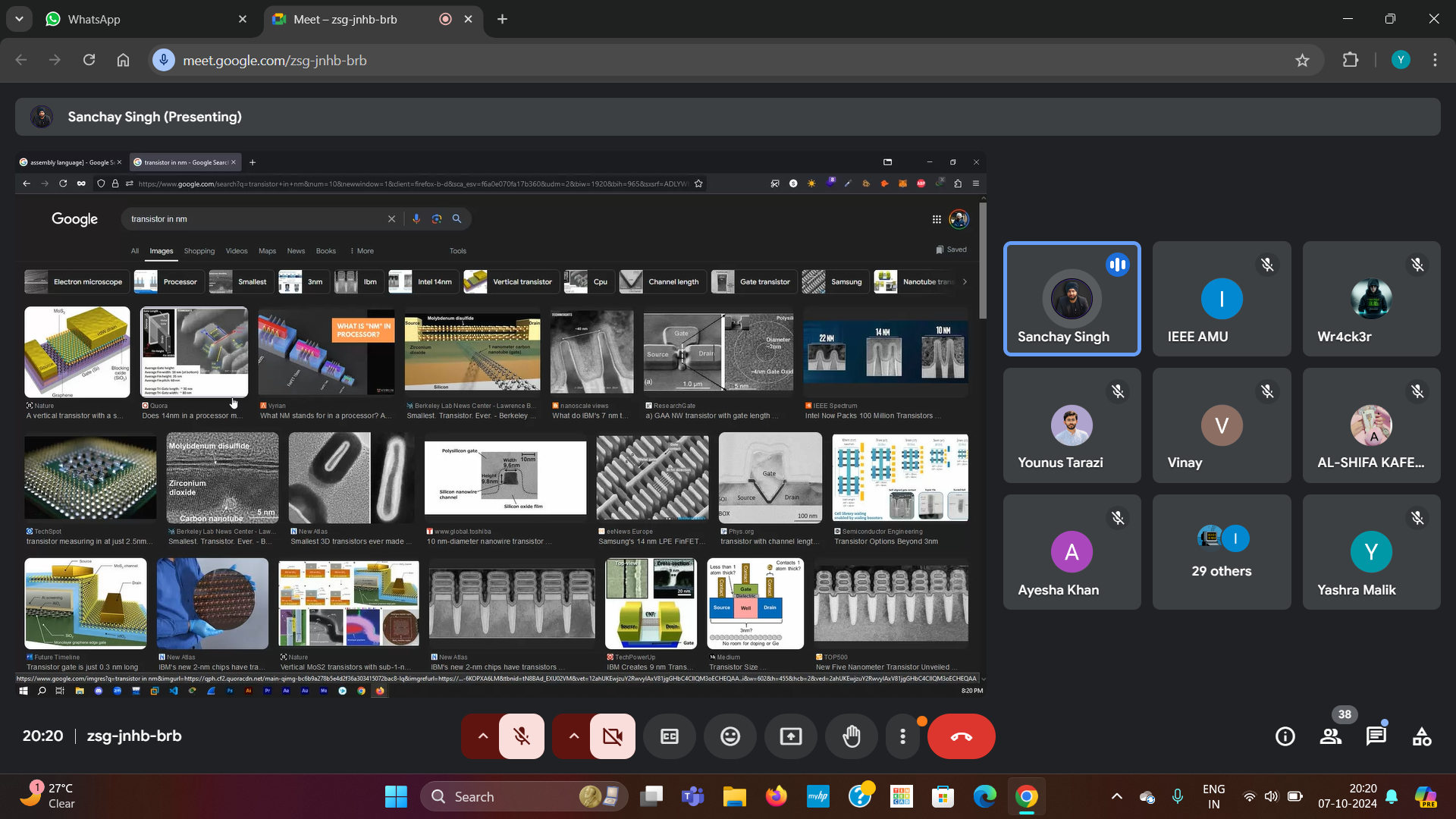Open File Explorer from taskbar
The image size is (1456, 819).
pyautogui.click(x=735, y=796)
